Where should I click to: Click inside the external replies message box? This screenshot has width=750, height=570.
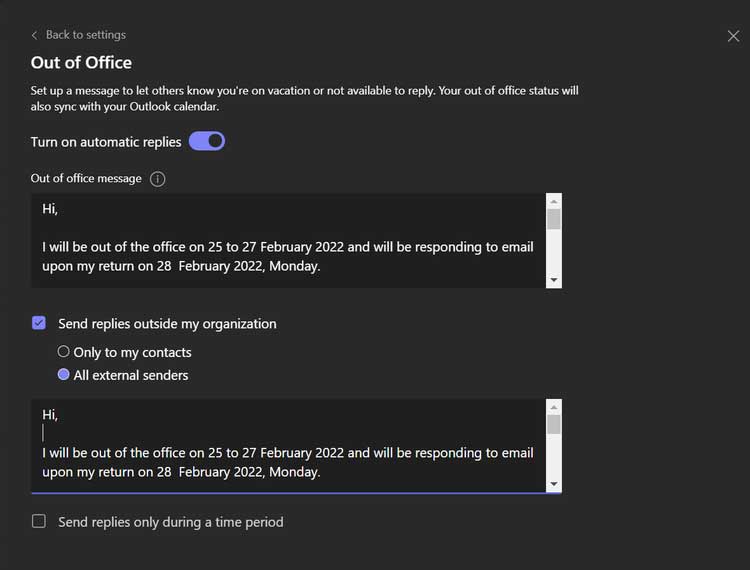[290, 445]
